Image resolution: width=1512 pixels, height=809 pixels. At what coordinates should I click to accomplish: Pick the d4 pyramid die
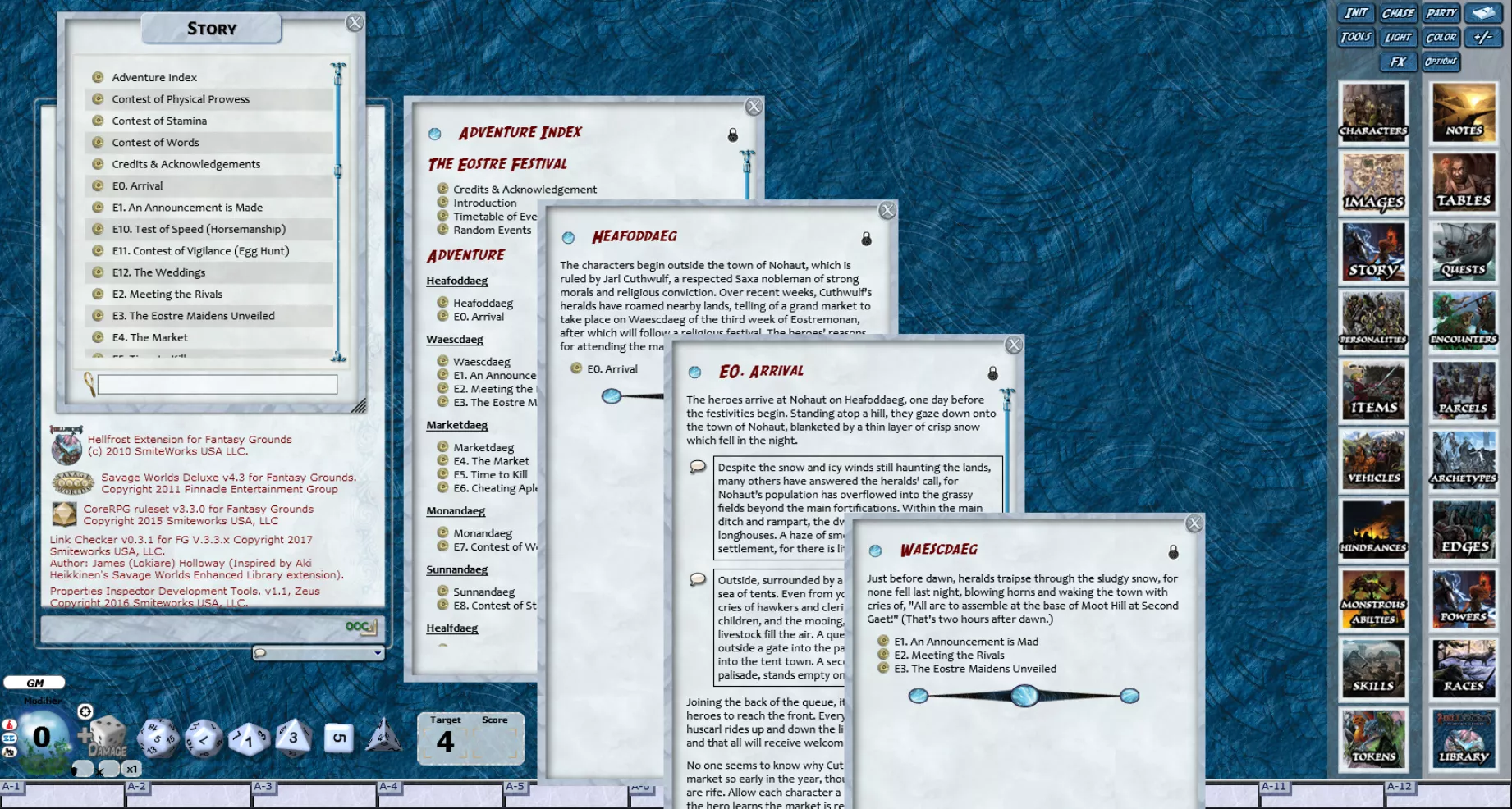pyautogui.click(x=383, y=735)
